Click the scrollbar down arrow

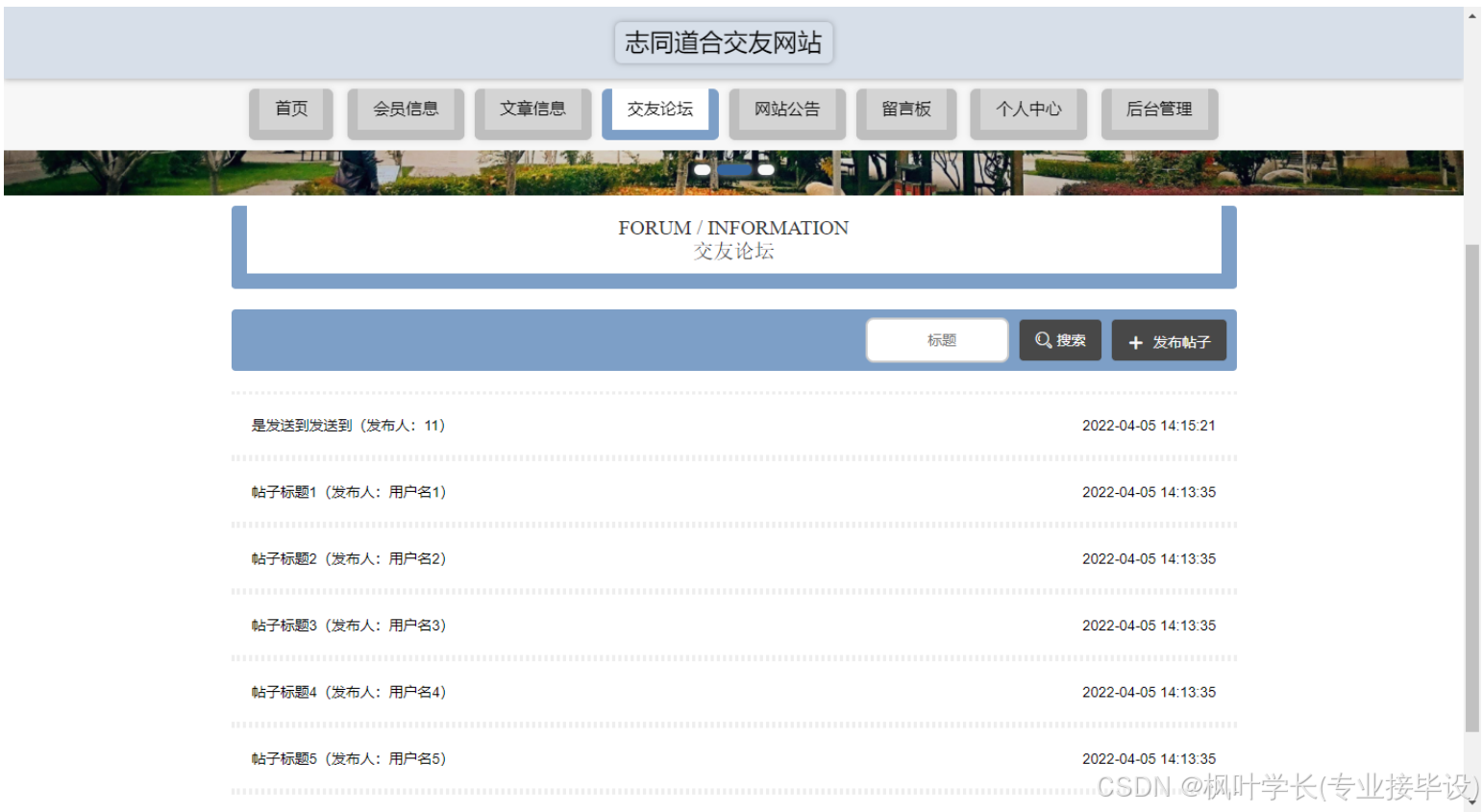[1471, 801]
